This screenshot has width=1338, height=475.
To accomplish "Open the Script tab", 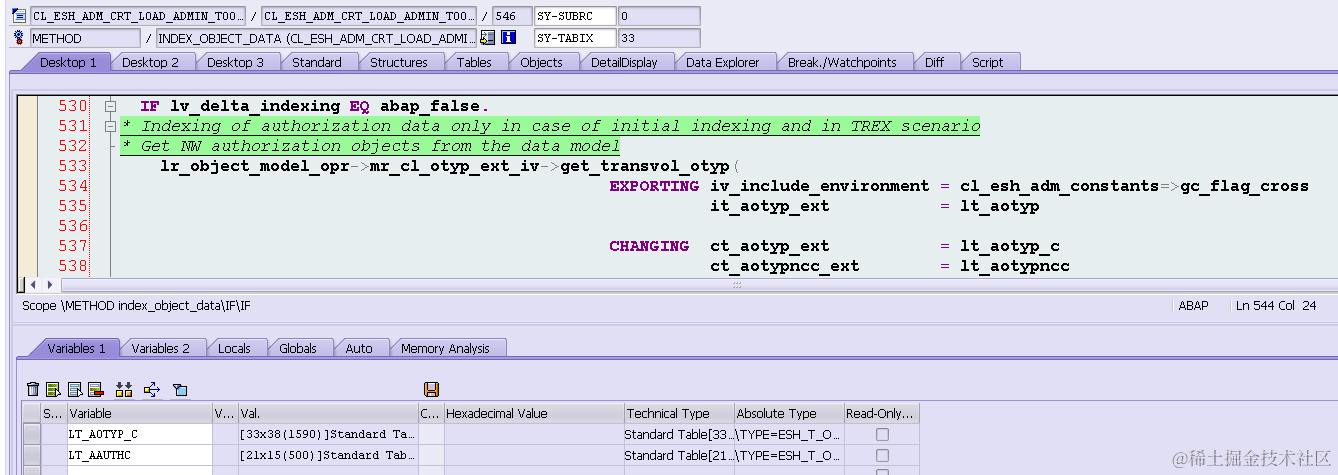I will [x=987, y=62].
